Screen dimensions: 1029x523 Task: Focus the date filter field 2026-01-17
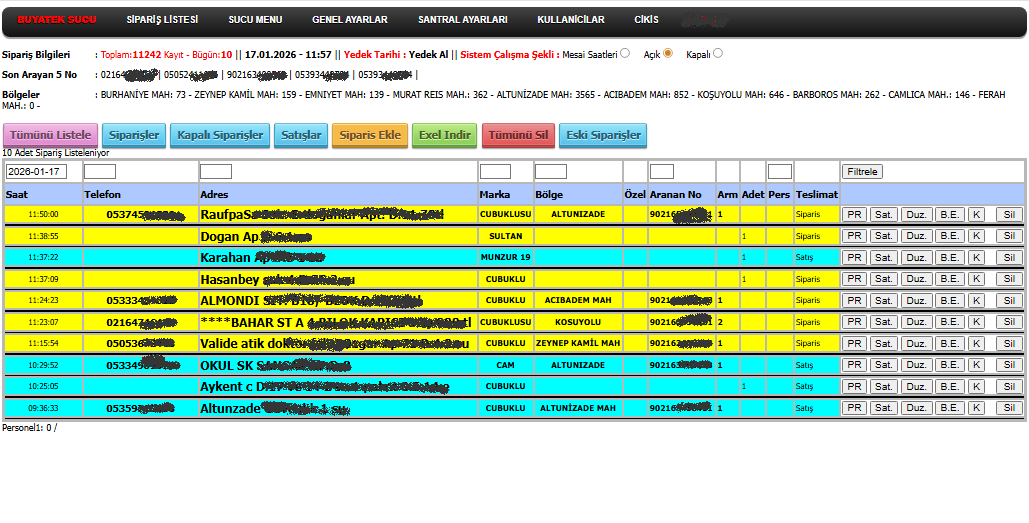(36, 172)
